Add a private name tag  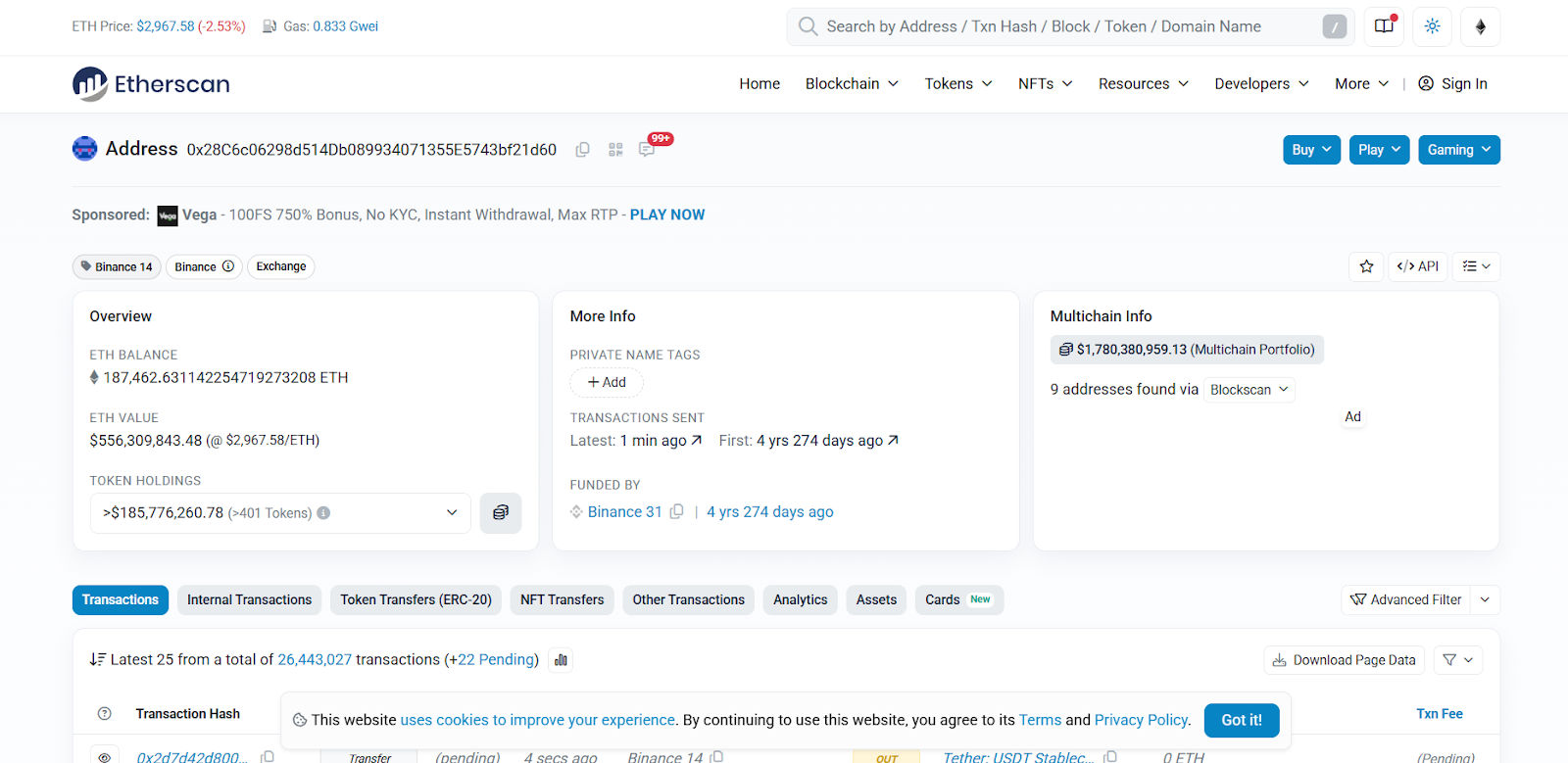tap(607, 383)
